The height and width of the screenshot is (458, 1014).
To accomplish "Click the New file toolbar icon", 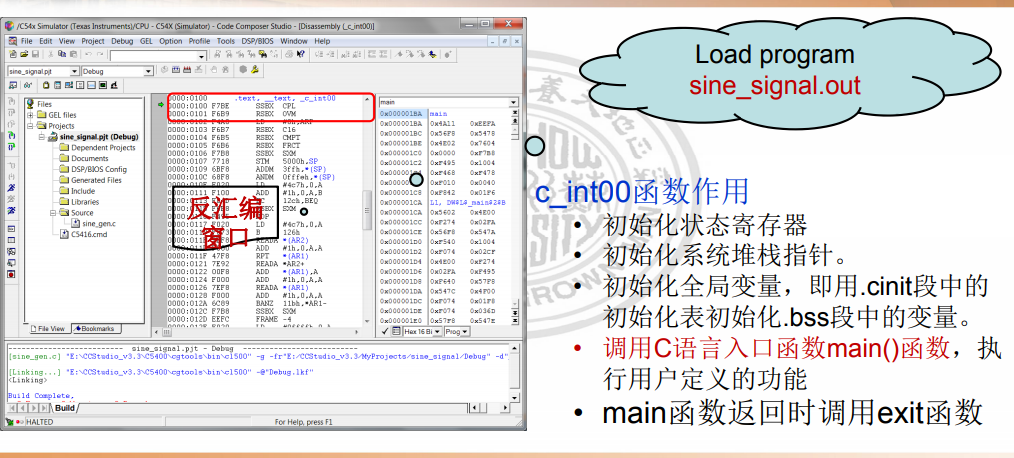I will (12, 54).
